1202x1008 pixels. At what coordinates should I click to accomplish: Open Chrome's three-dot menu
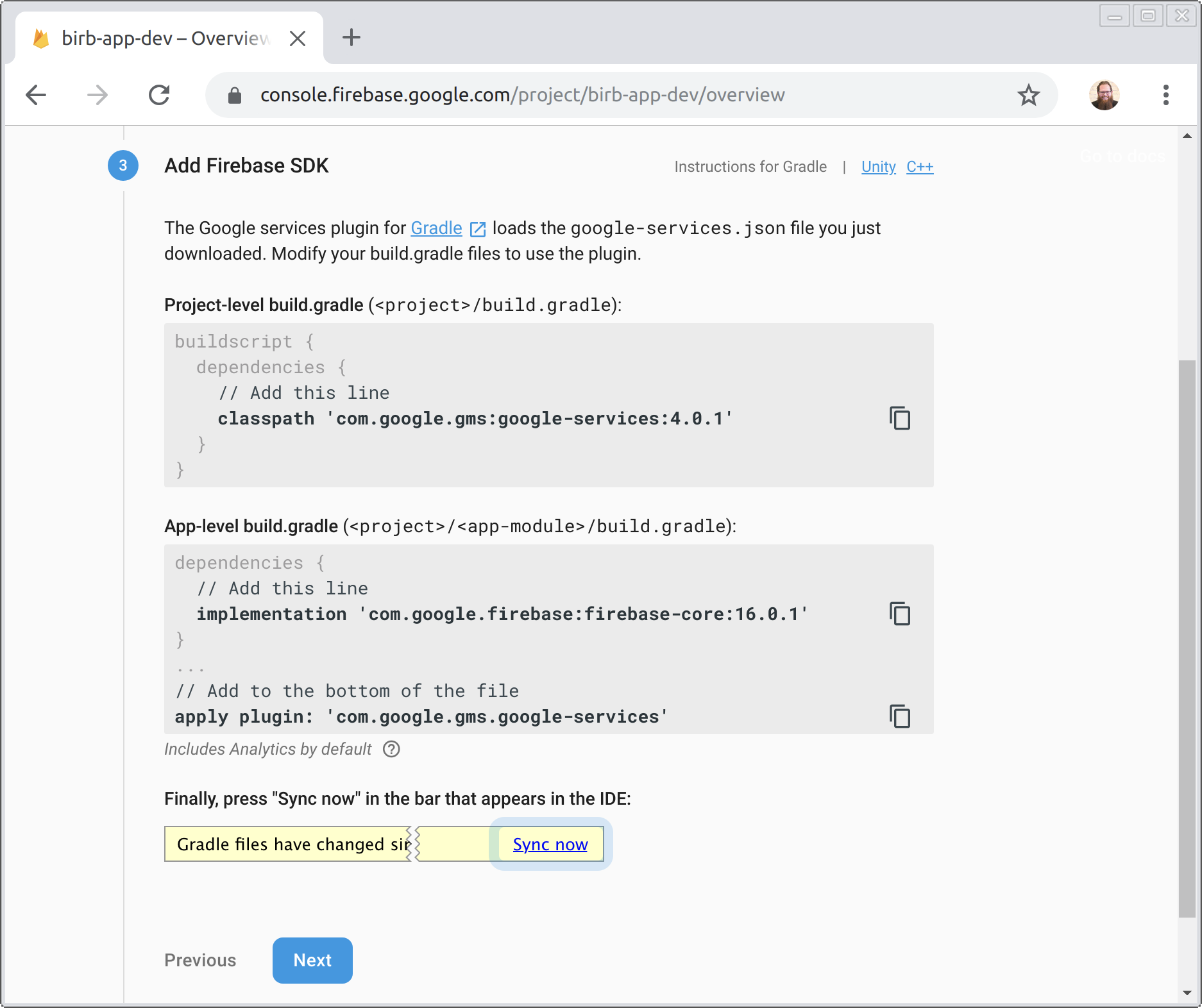[1166, 94]
